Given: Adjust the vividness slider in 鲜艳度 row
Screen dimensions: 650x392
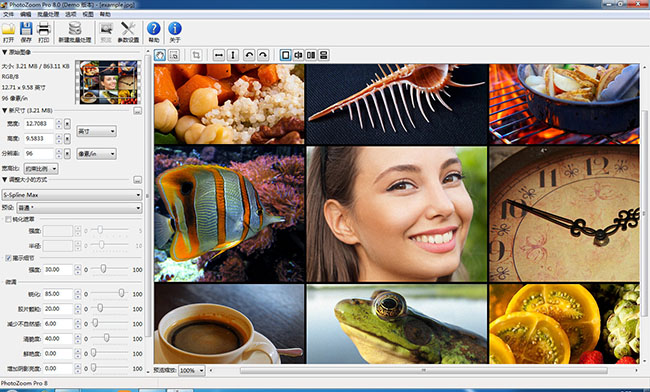Looking at the screenshot, I should tap(94, 353).
